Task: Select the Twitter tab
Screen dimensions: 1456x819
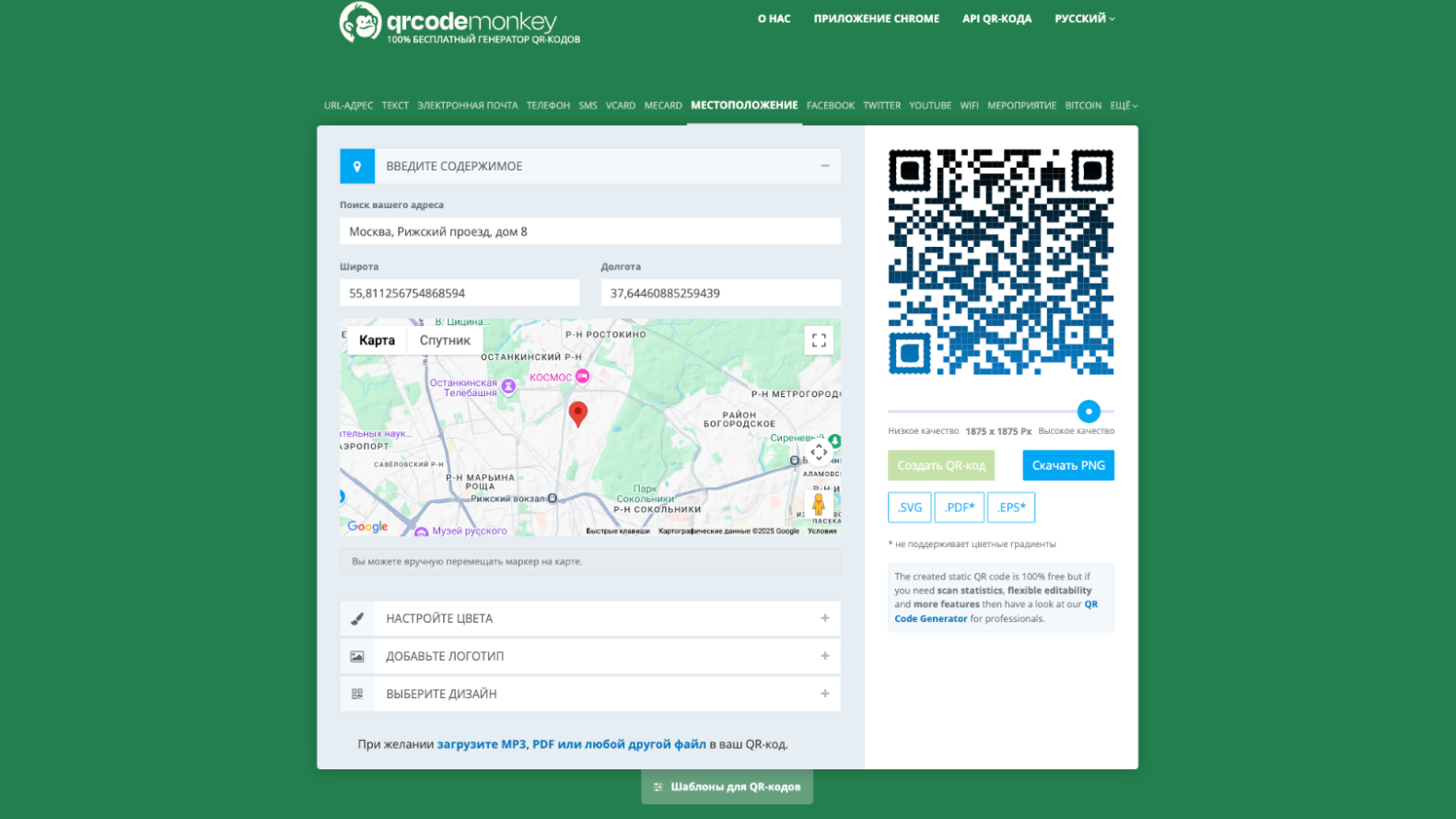Action: [882, 106]
